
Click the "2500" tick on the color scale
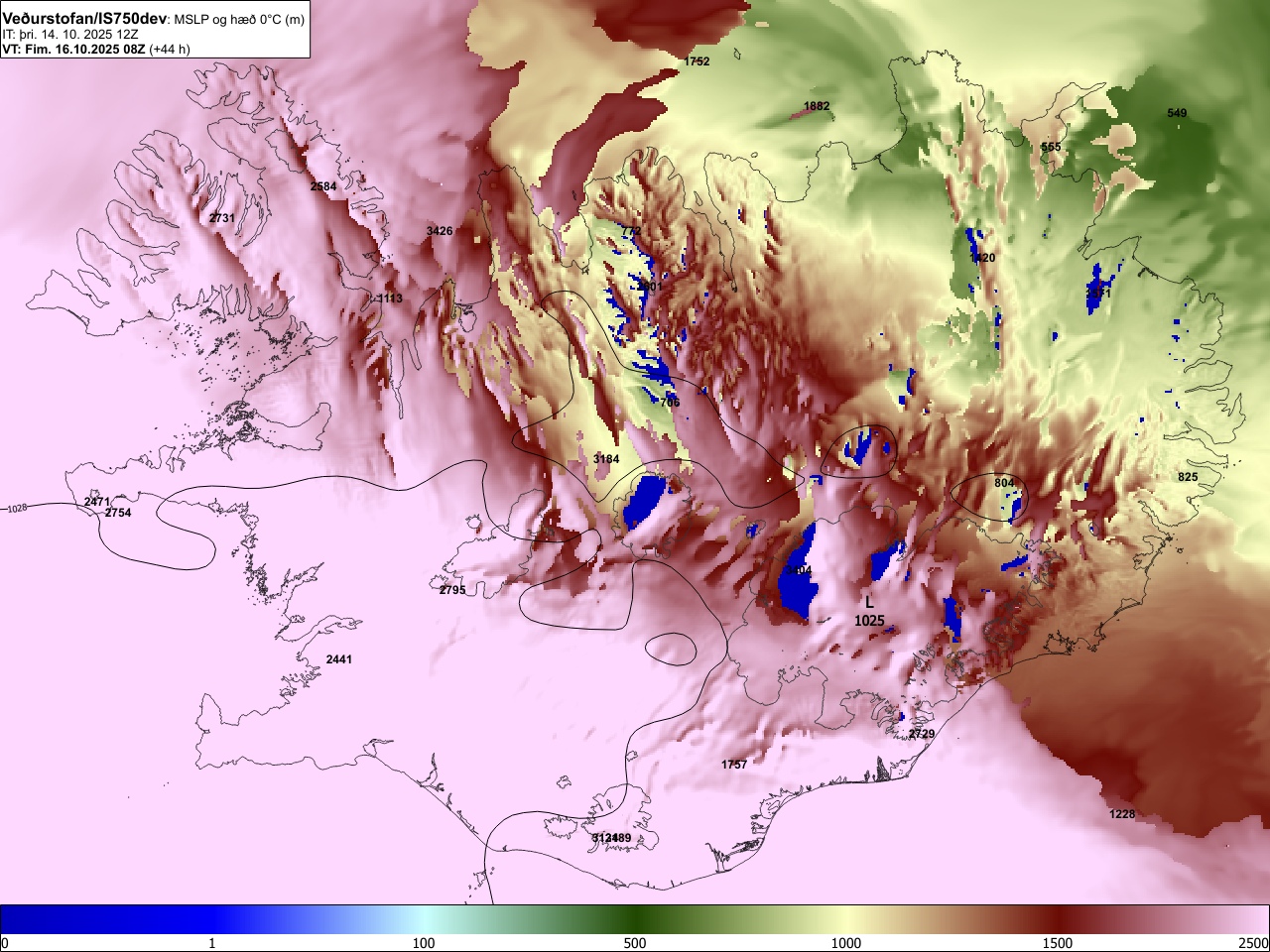point(1254,943)
